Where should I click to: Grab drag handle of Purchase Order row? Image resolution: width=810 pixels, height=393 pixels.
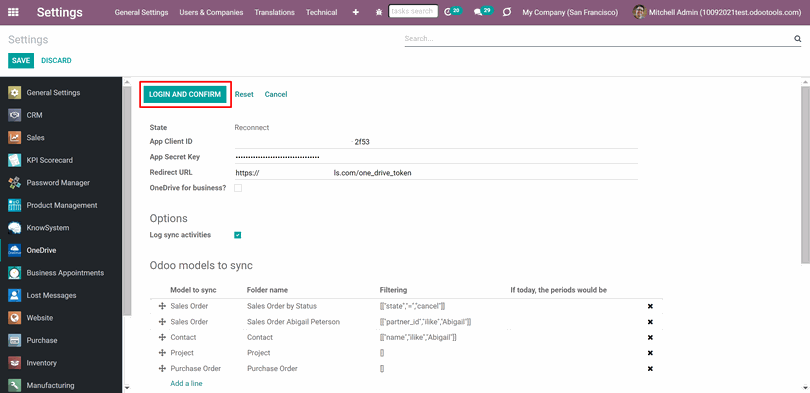point(162,369)
